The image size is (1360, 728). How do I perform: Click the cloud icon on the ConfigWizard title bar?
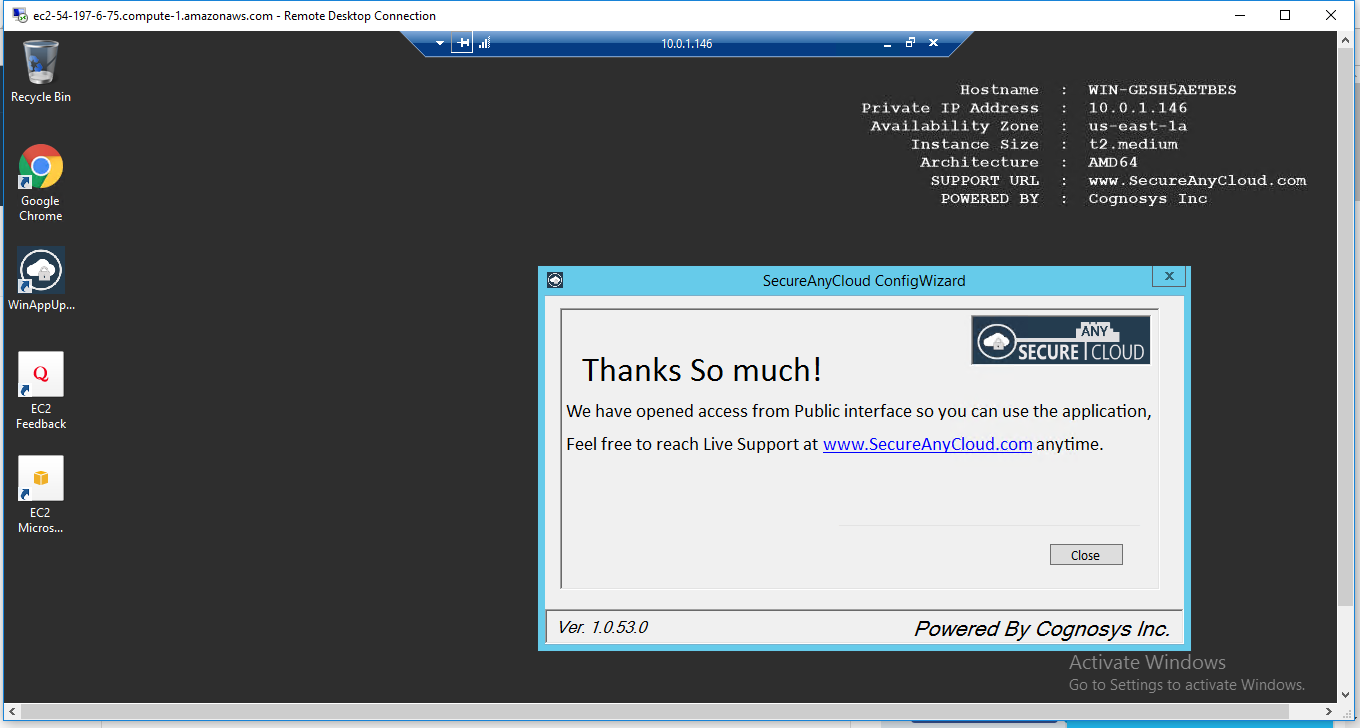coord(554,280)
